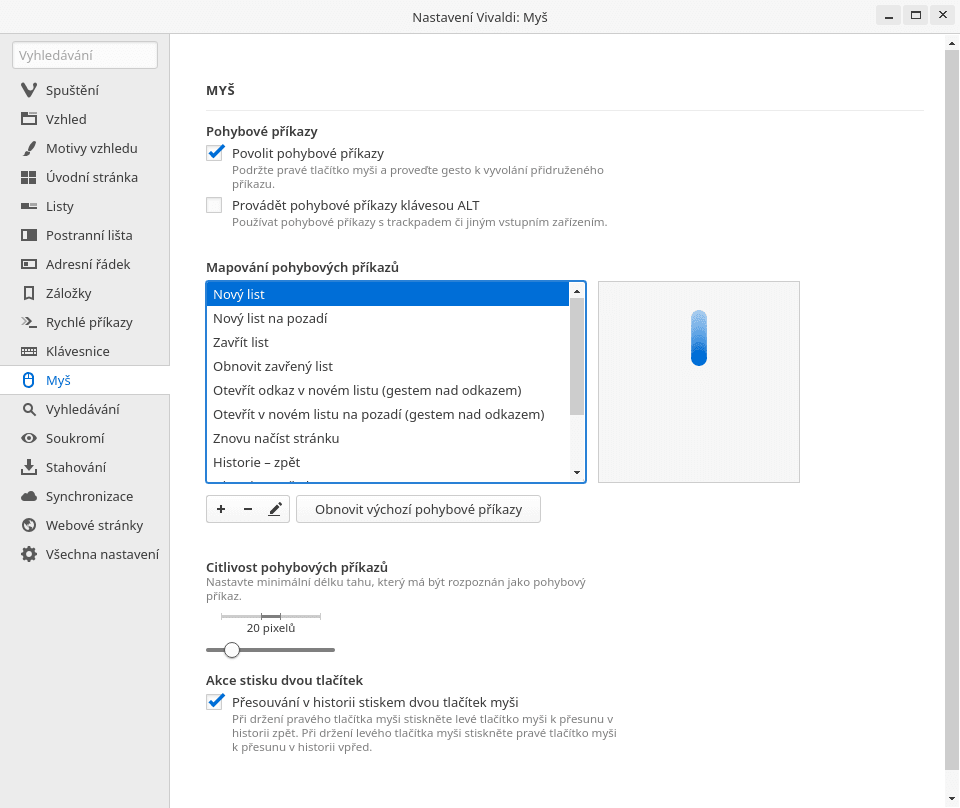Select Nový list gesture row

point(388,294)
